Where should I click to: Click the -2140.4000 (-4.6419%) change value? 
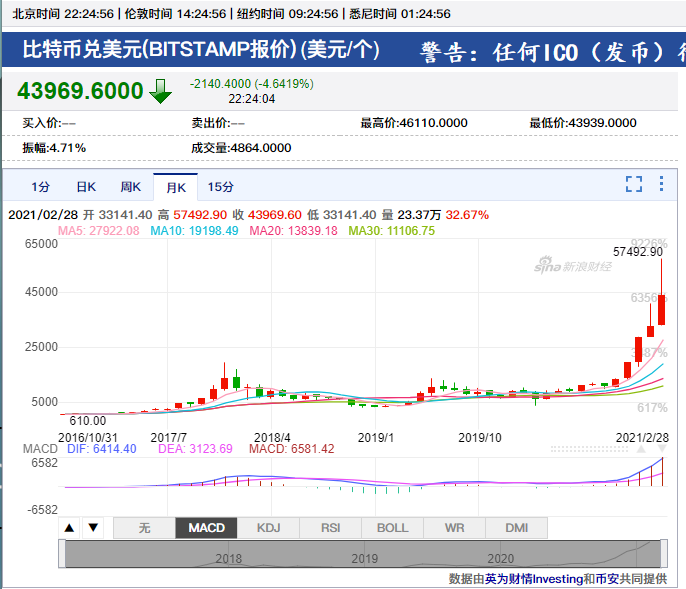(x=252, y=84)
